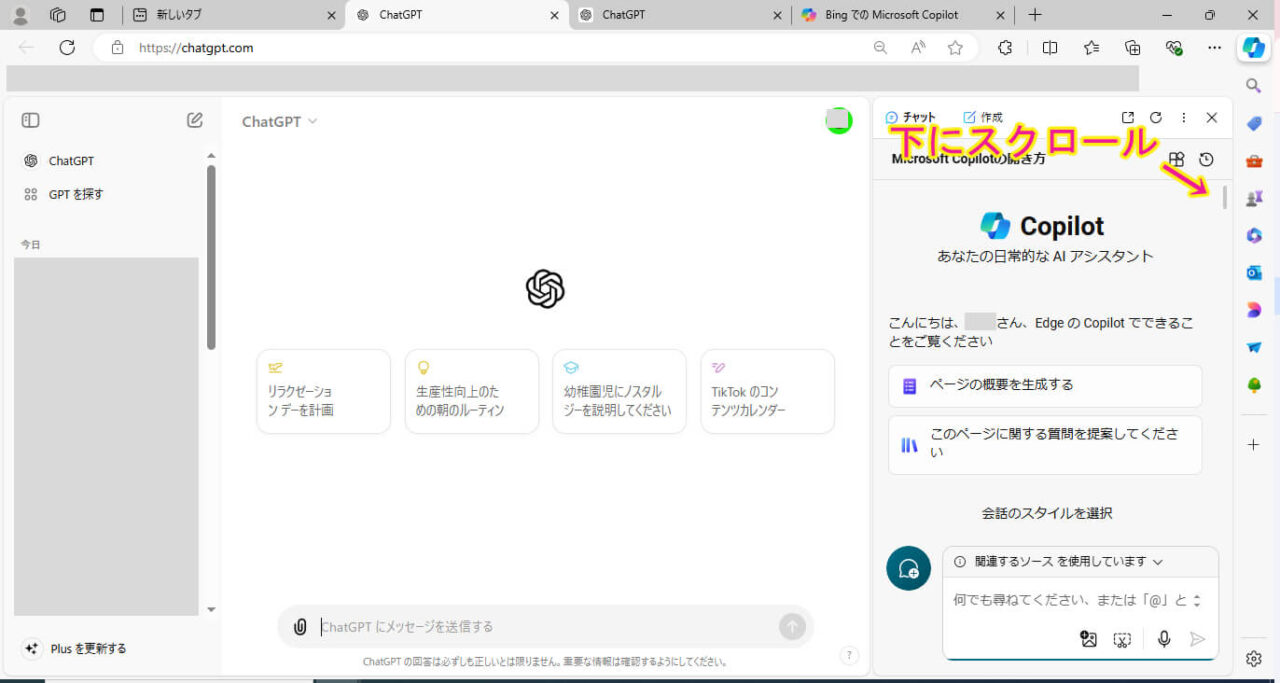Start a new chat with the pencil icon

[195, 120]
